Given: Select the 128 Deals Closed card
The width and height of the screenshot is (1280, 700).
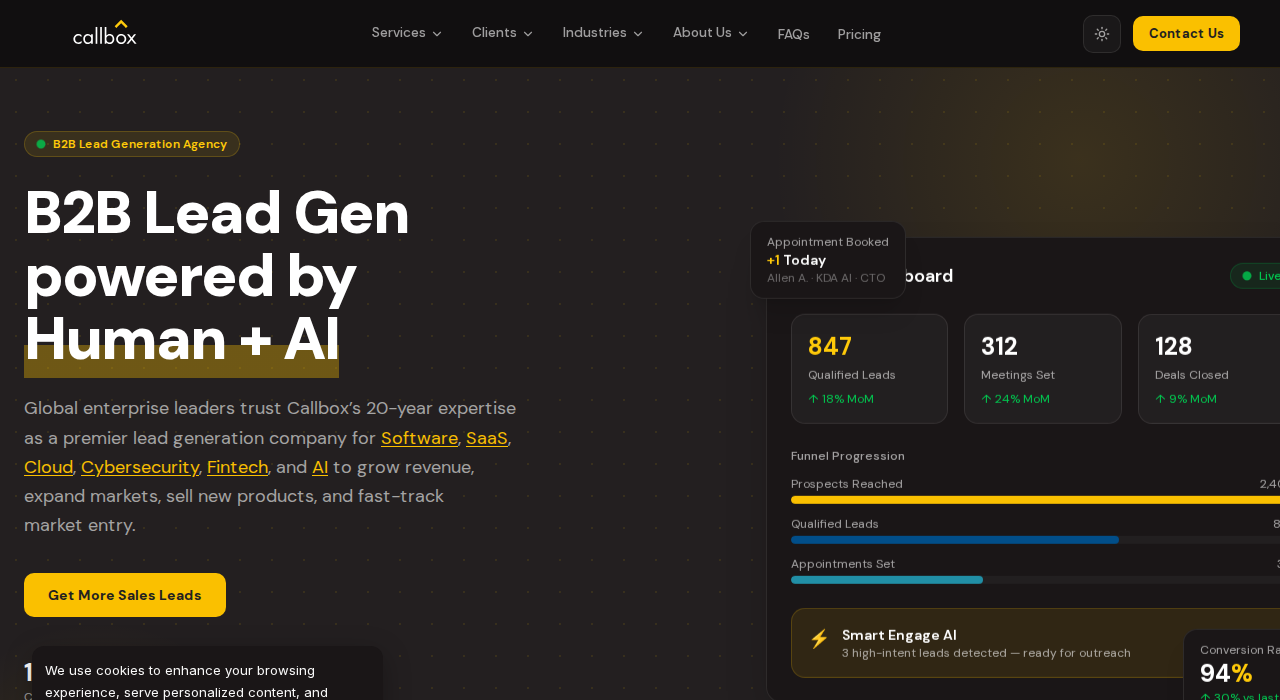Looking at the screenshot, I should pyautogui.click(x=1209, y=369).
